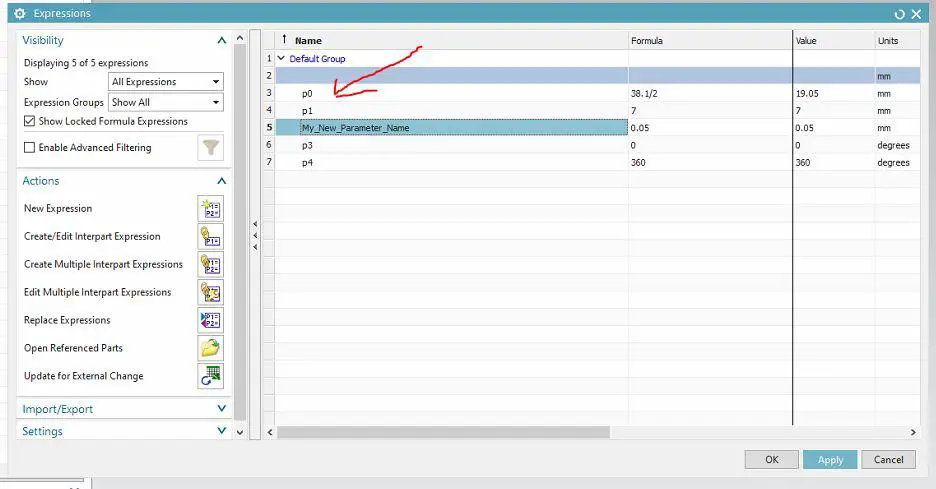Click the OK button
This screenshot has height=489, width=936.
pyautogui.click(x=771, y=459)
